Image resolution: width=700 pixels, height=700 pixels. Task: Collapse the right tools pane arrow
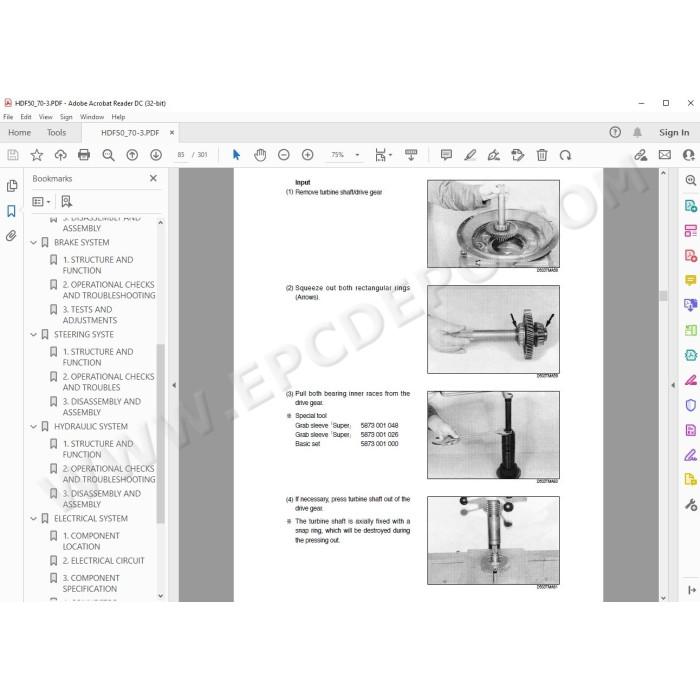(673, 385)
